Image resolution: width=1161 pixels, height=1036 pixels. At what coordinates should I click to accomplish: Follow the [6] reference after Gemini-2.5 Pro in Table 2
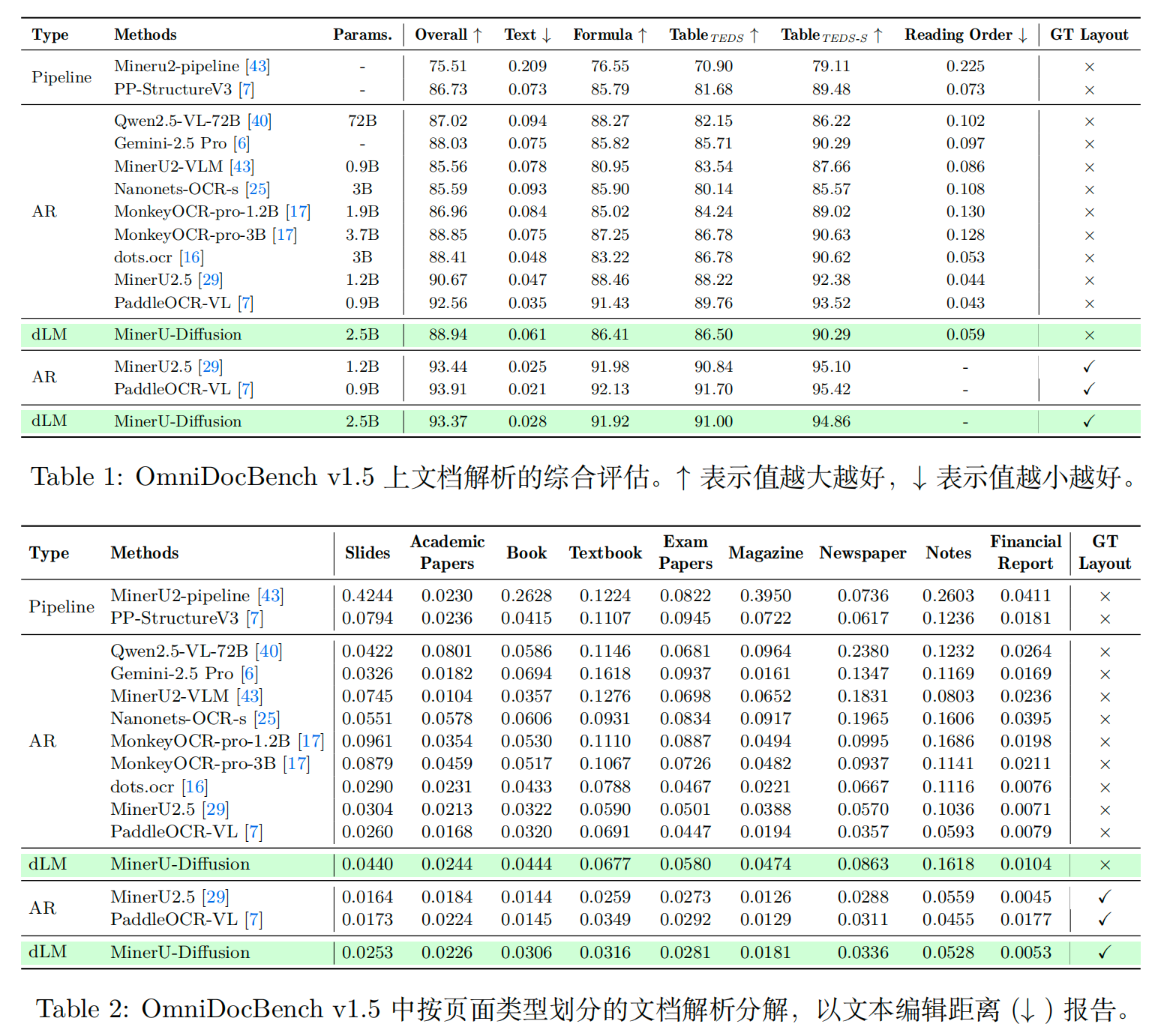point(250,674)
